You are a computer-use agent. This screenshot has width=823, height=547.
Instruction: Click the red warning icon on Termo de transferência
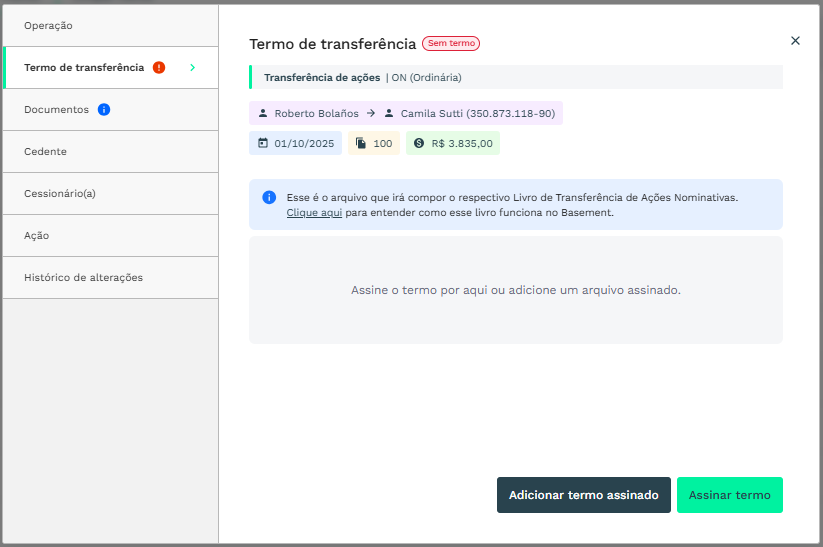click(x=159, y=67)
